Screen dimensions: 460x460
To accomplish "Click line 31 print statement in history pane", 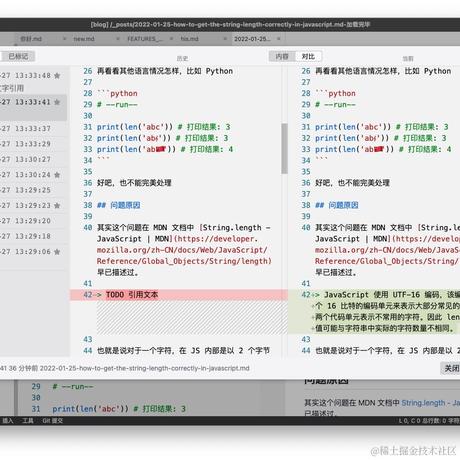I will click(x=164, y=127).
